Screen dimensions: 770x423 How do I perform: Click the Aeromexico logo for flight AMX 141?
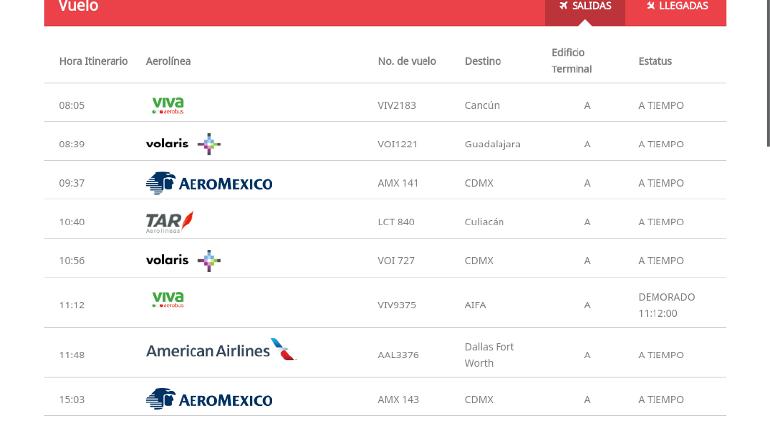click(209, 183)
